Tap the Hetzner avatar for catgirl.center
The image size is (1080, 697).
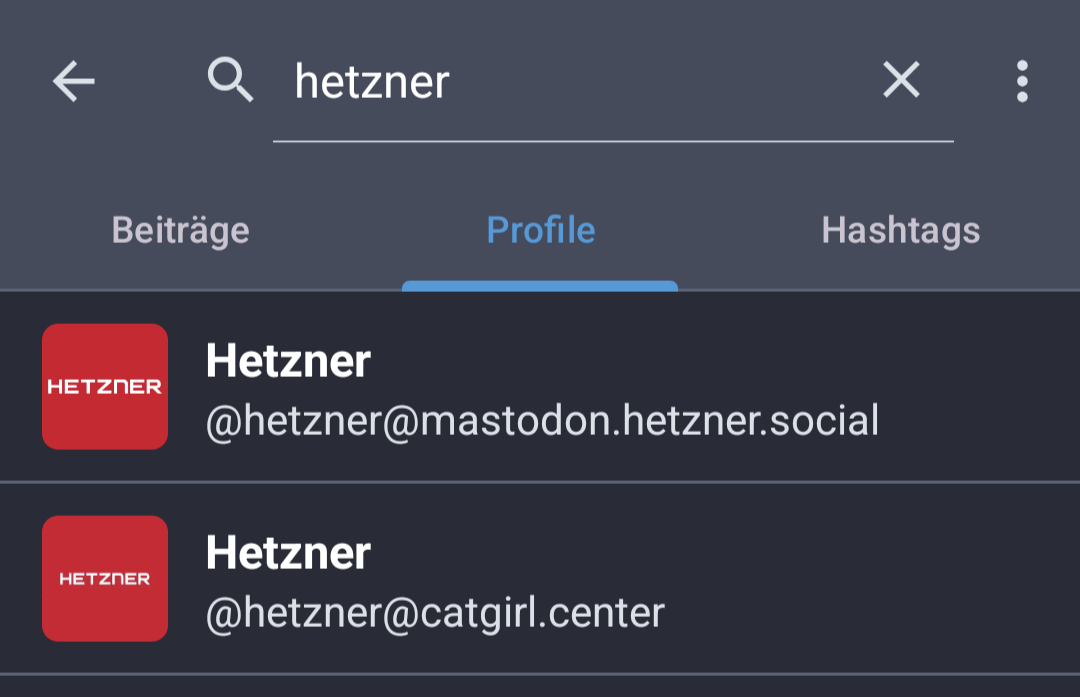(x=105, y=579)
